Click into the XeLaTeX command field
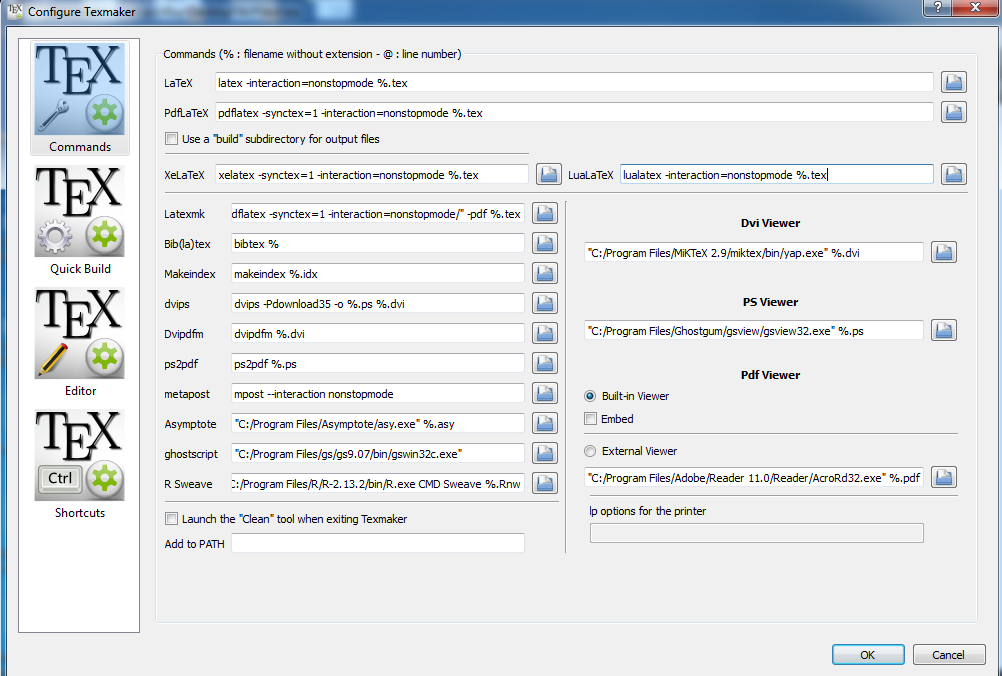Viewport: 1002px width, 676px height. pyautogui.click(x=372, y=174)
